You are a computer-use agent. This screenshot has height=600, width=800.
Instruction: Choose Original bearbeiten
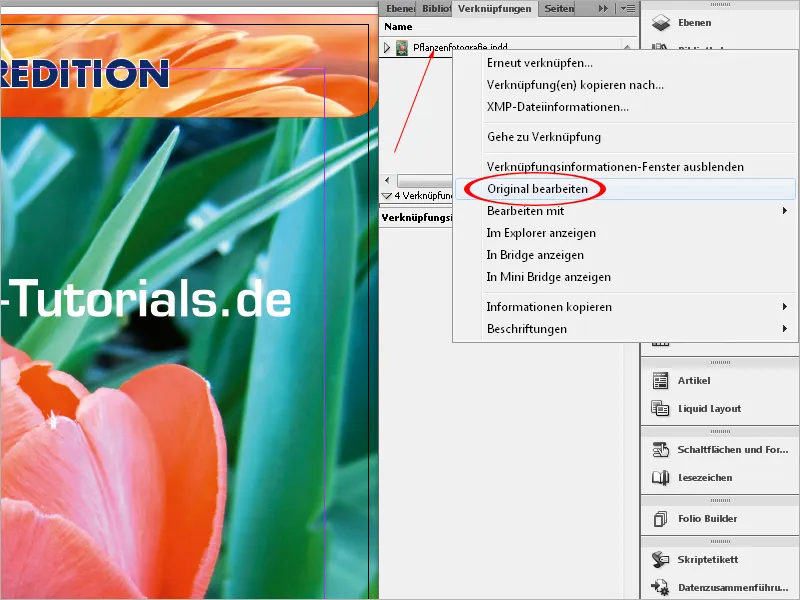pos(624,189)
